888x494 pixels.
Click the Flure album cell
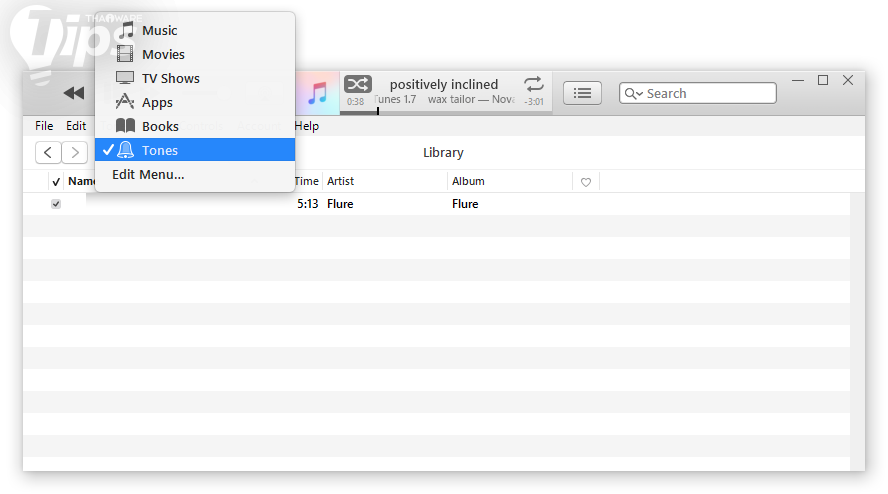(465, 204)
